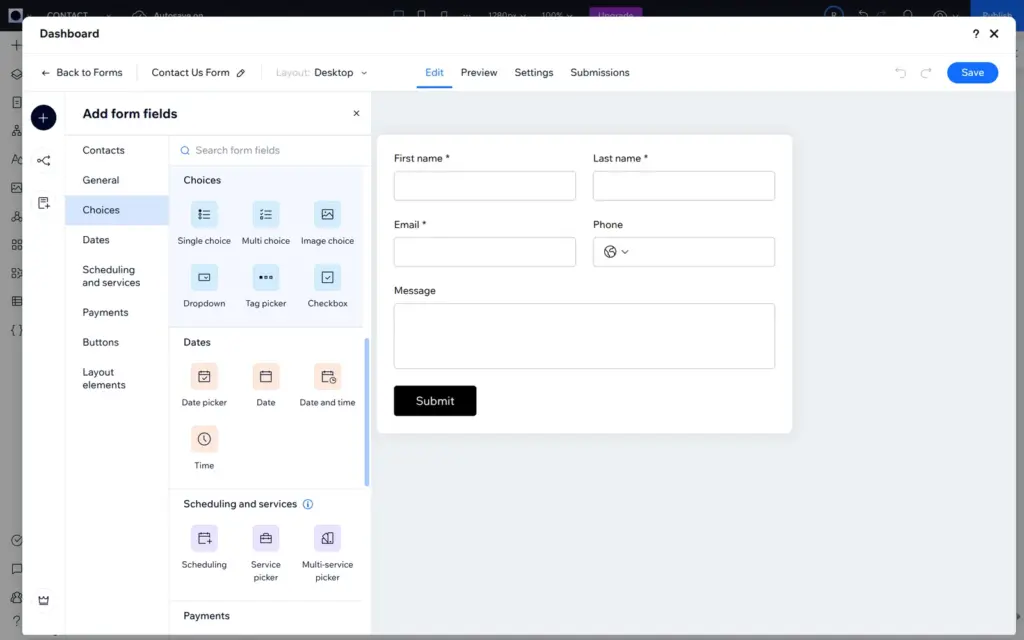The width and height of the screenshot is (1024, 640).
Task: Switch to the Preview tab
Action: (x=479, y=72)
